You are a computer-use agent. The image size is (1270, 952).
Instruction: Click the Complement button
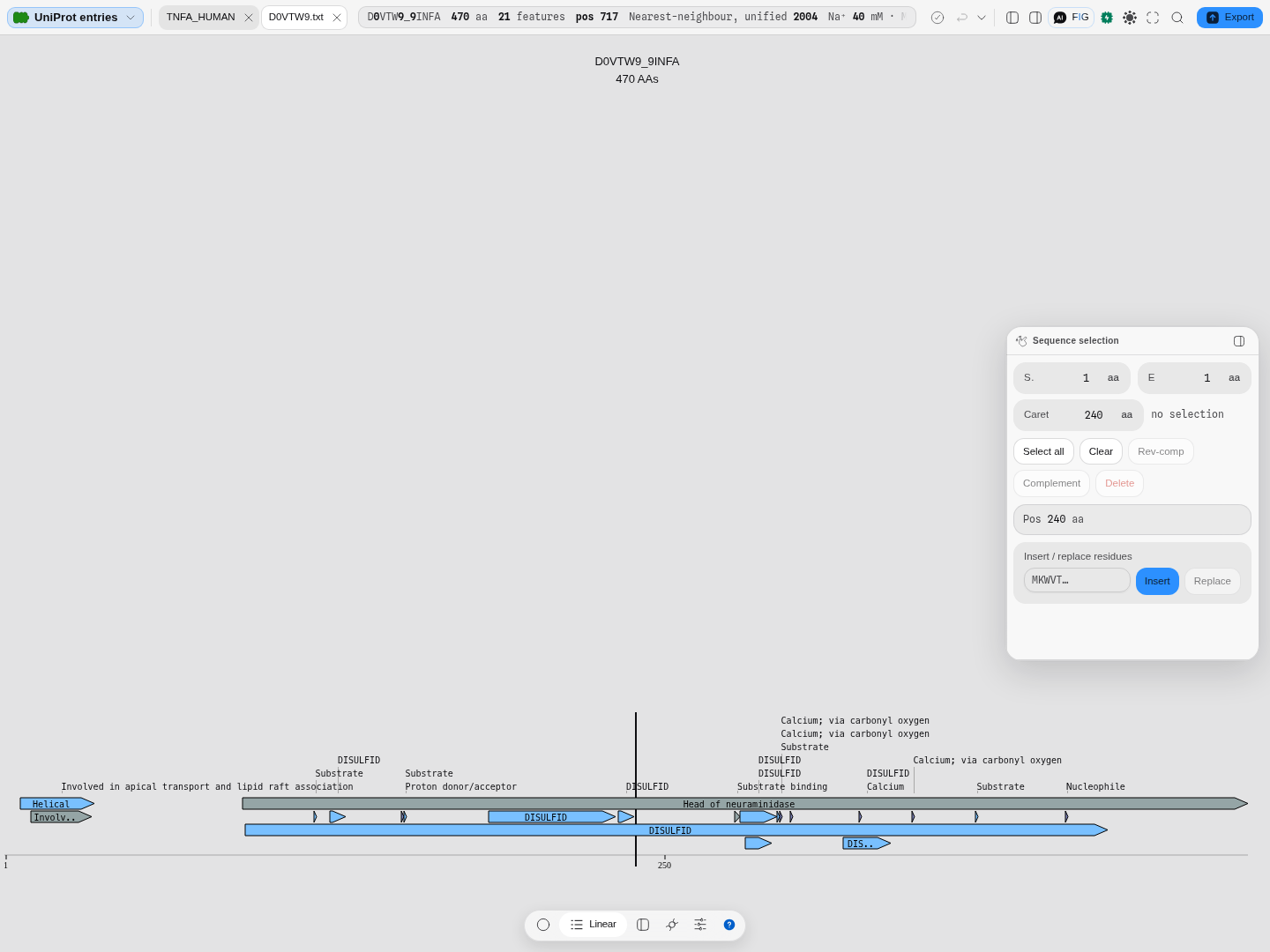(x=1051, y=483)
